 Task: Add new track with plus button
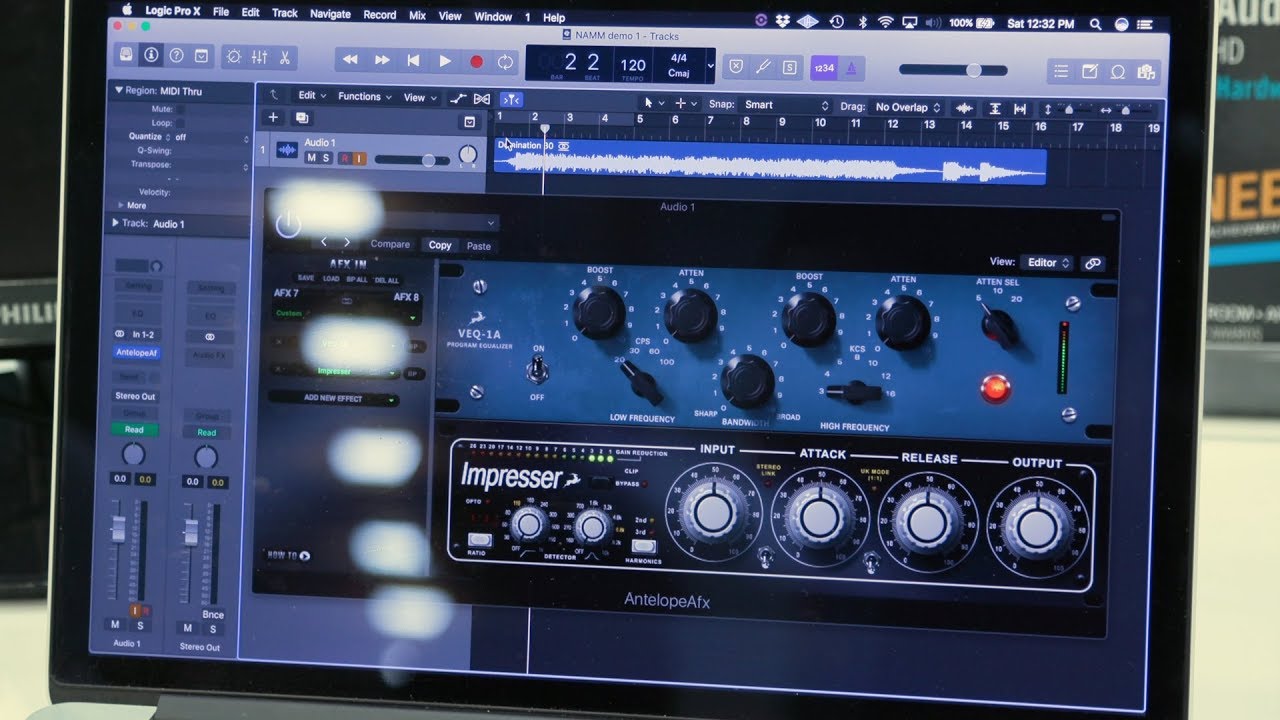point(273,118)
